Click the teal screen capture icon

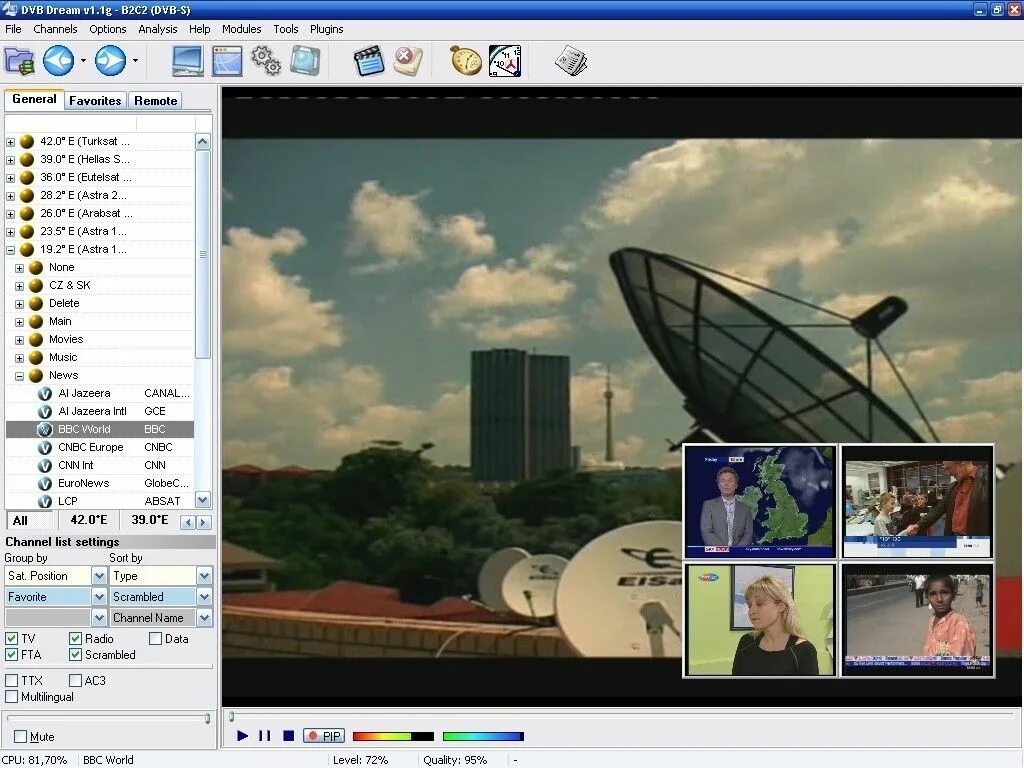(305, 61)
